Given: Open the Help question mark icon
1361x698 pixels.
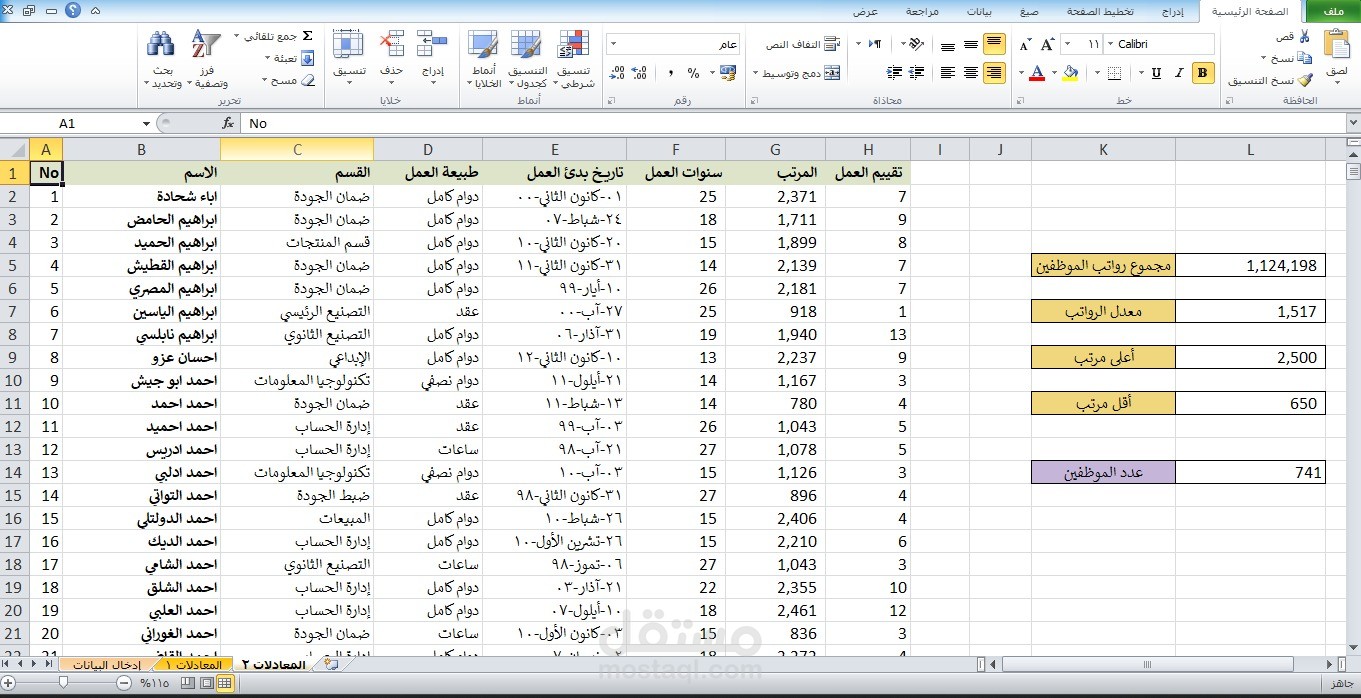Looking at the screenshot, I should [x=71, y=11].
